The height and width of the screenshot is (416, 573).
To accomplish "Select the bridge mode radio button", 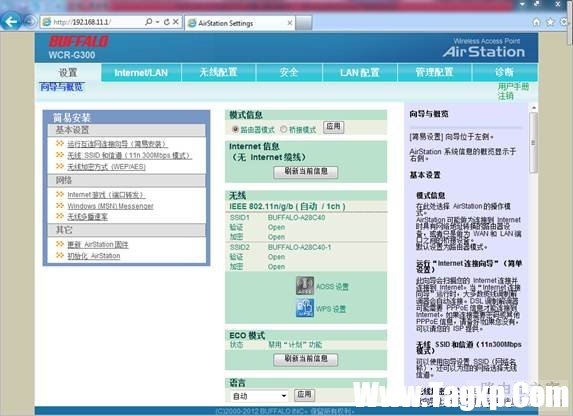I will pos(284,129).
